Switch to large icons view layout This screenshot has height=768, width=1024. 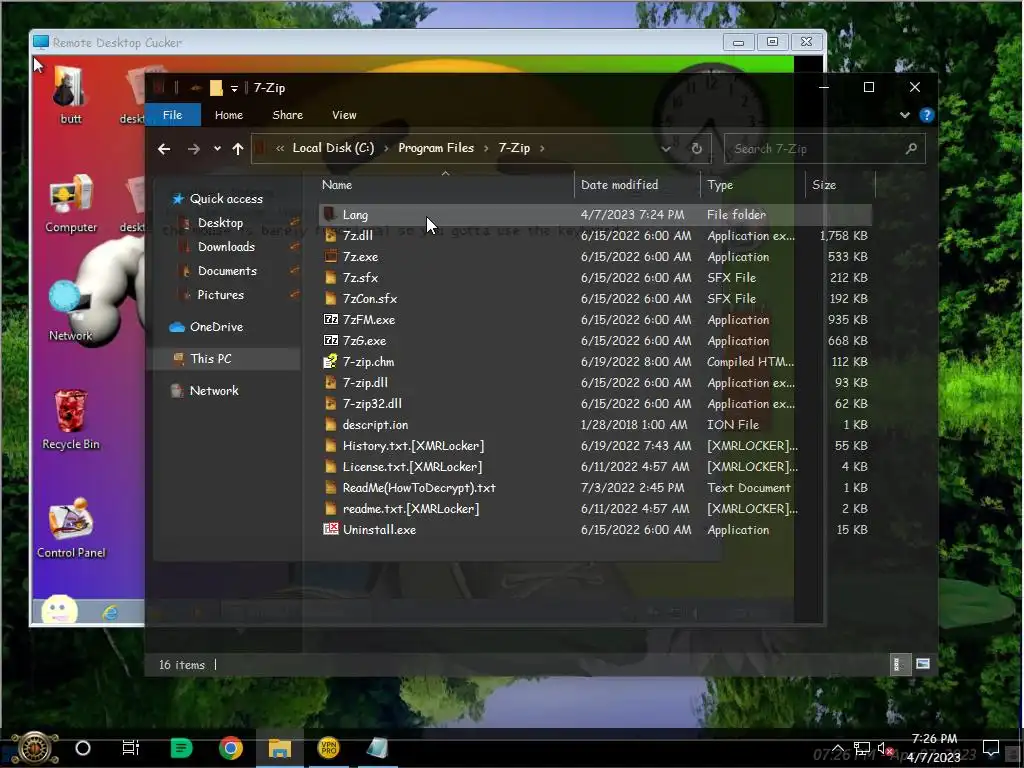(922, 664)
